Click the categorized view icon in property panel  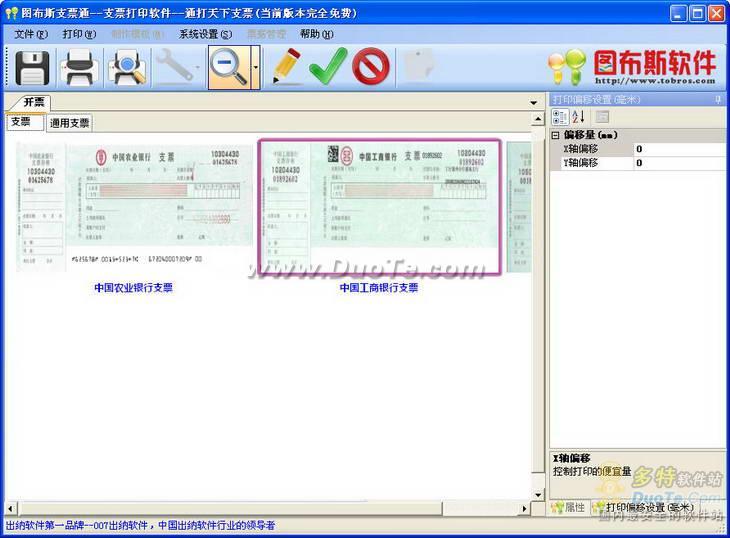[560, 116]
